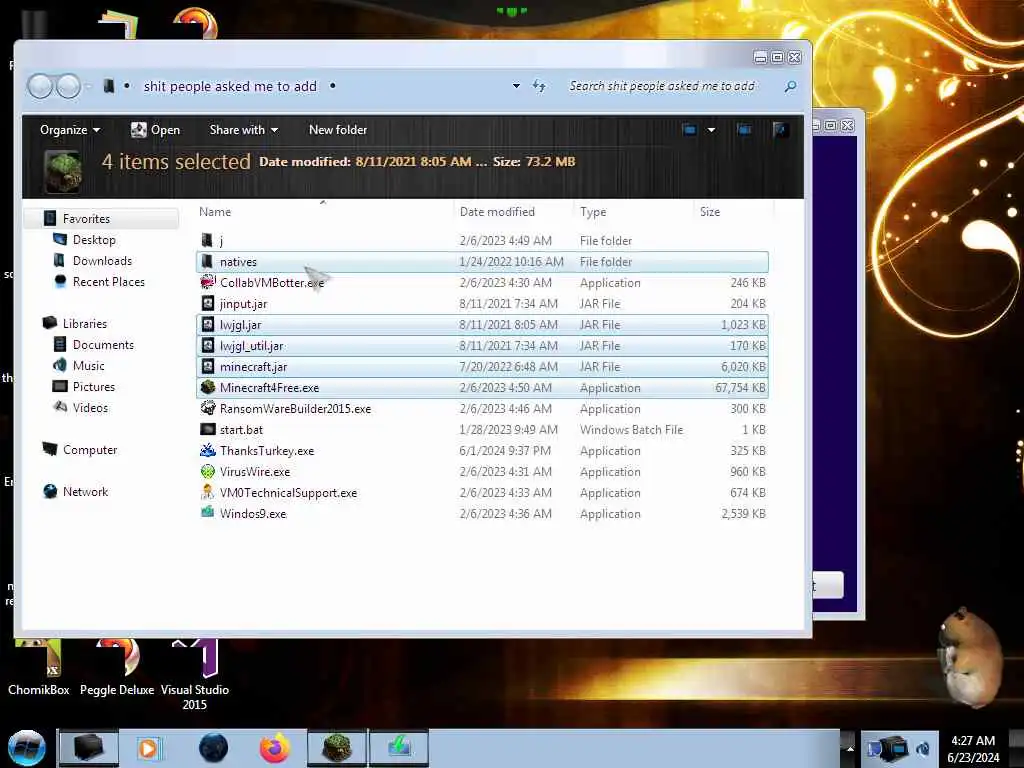
Task: Click the Forward navigation button
Action: (x=68, y=86)
